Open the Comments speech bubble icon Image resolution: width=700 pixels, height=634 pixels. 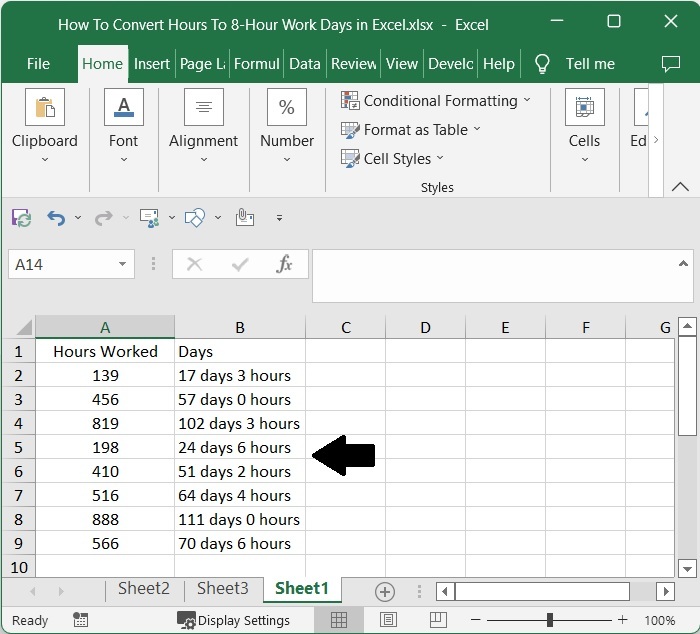click(671, 63)
